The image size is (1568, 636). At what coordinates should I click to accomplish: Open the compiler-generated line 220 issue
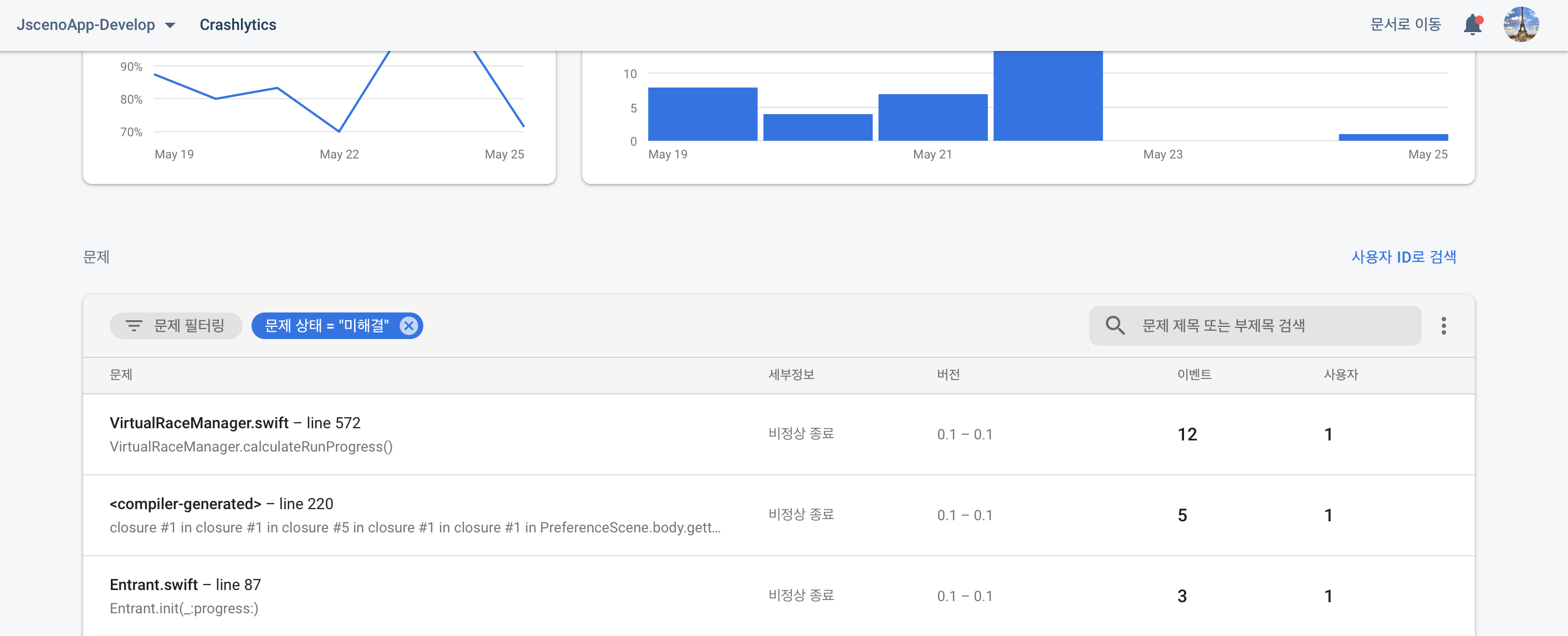222,504
